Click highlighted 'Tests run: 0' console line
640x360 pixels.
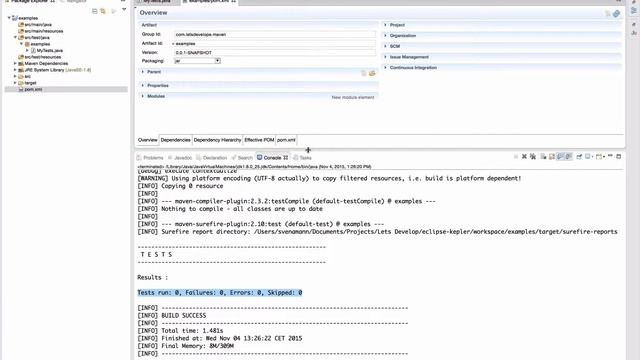[x=220, y=293]
